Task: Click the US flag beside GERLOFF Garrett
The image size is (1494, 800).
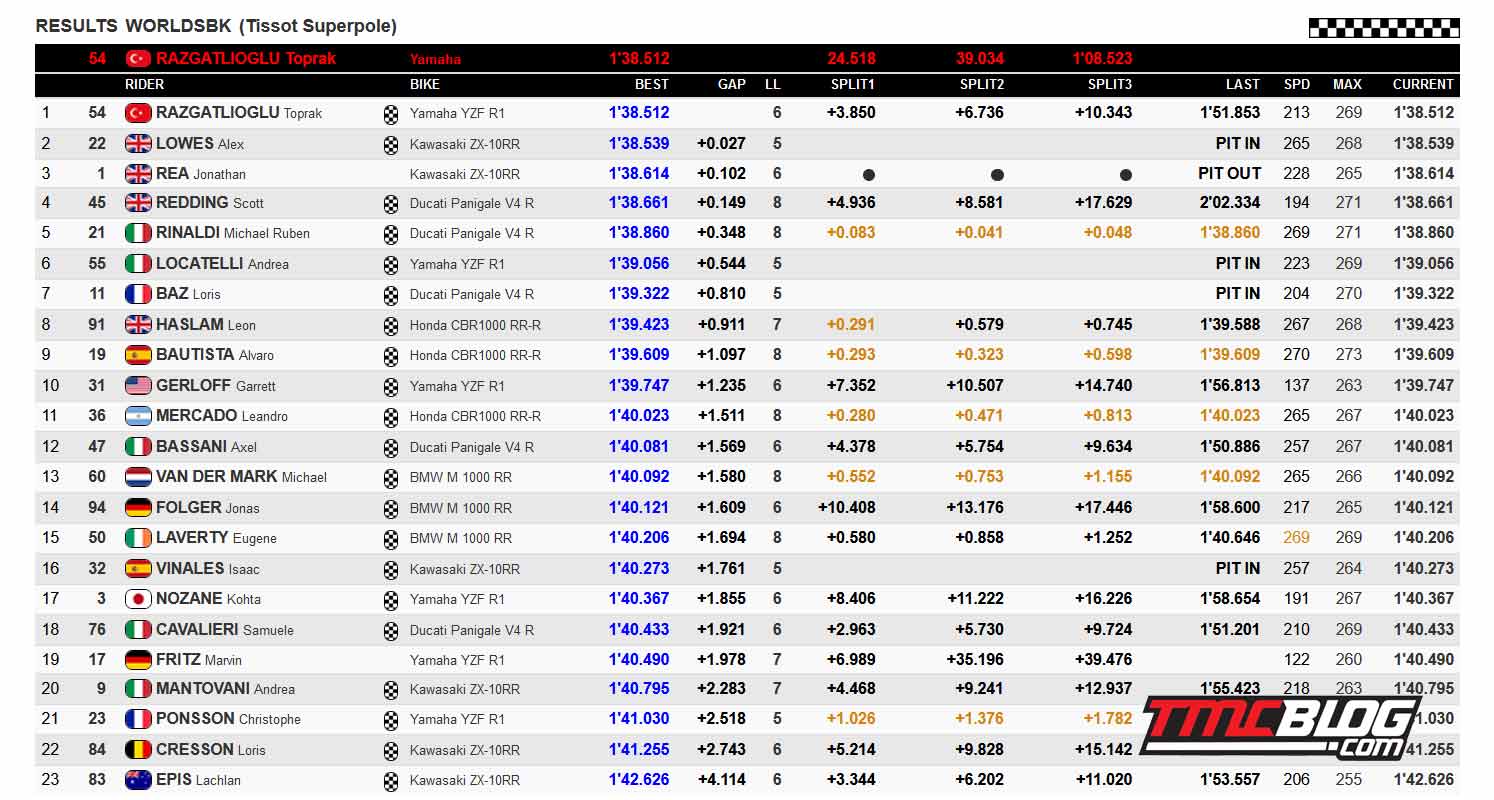Action: point(138,385)
